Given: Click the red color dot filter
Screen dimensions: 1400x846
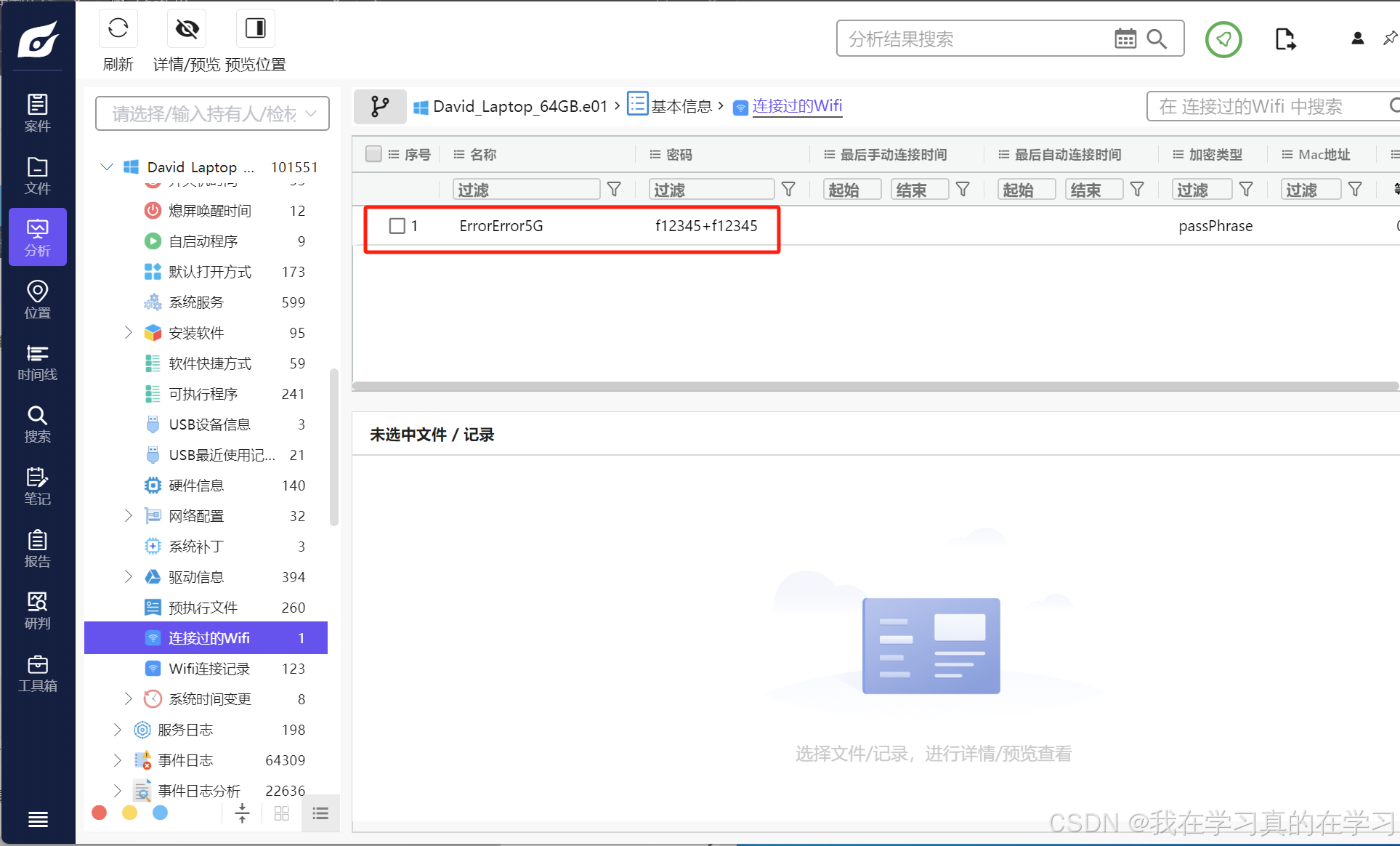Looking at the screenshot, I should [x=100, y=813].
